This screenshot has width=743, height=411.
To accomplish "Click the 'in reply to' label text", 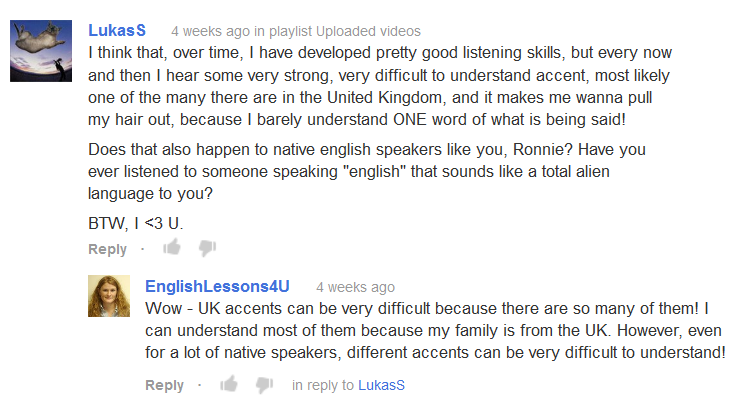I will point(323,385).
